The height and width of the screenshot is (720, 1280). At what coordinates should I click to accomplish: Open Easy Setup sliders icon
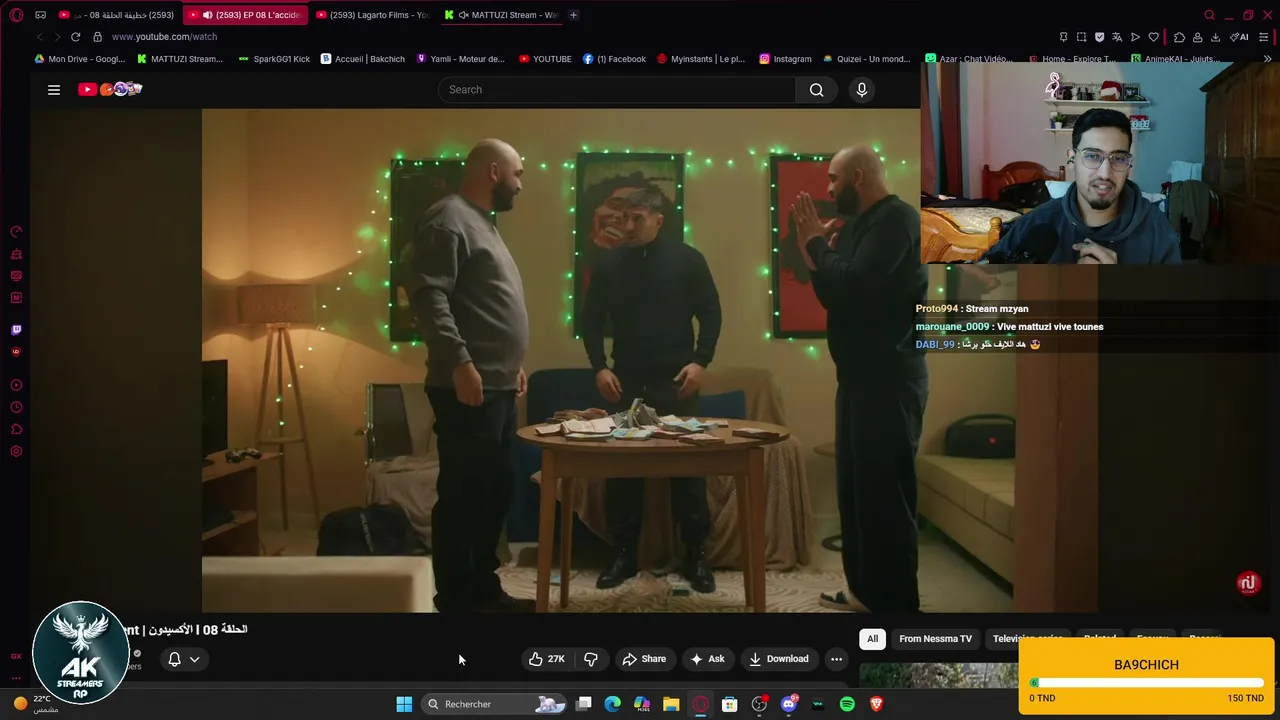pyautogui.click(x=1264, y=37)
